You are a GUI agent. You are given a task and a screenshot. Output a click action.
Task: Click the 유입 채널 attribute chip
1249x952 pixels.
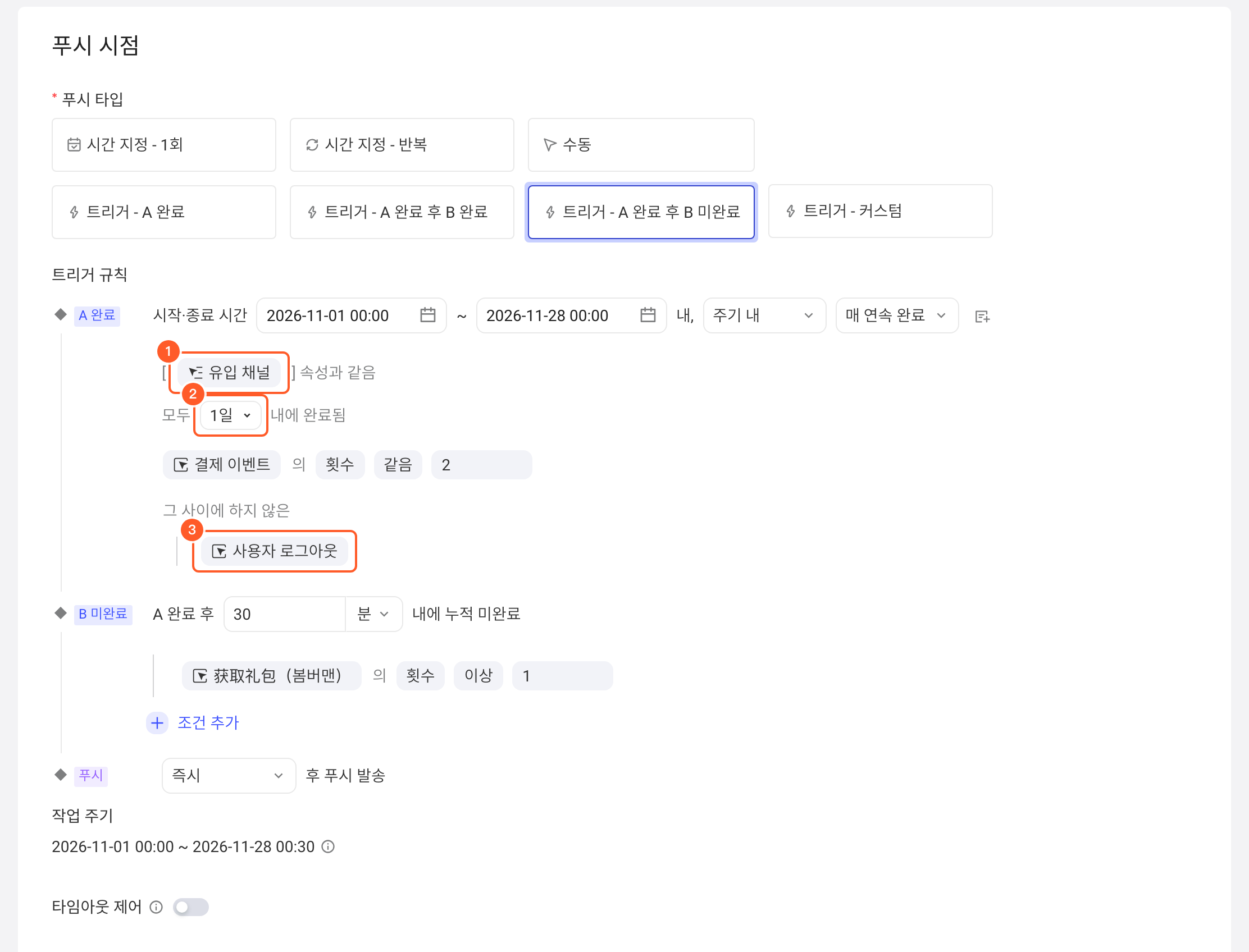229,372
